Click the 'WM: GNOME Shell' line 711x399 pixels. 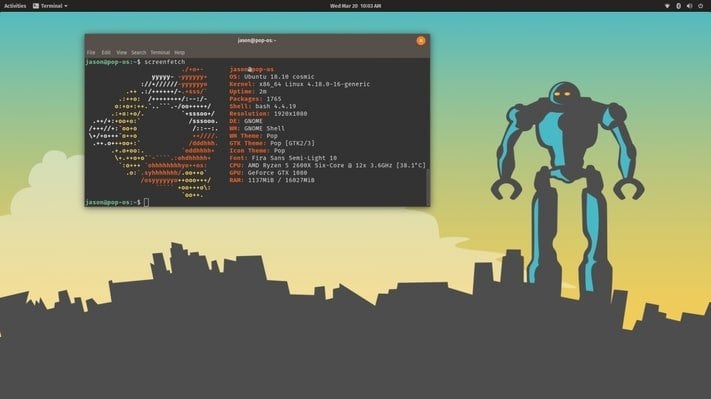(x=257, y=128)
